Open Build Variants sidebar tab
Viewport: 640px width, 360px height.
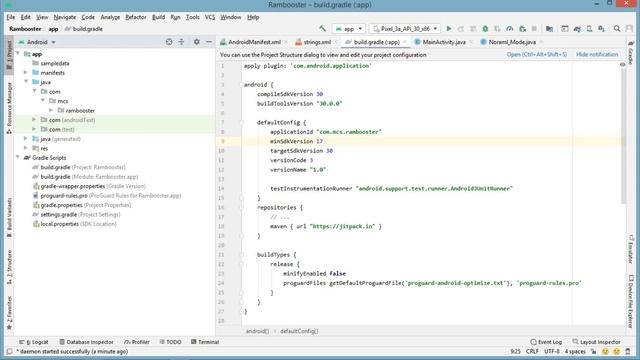pyautogui.click(x=9, y=218)
